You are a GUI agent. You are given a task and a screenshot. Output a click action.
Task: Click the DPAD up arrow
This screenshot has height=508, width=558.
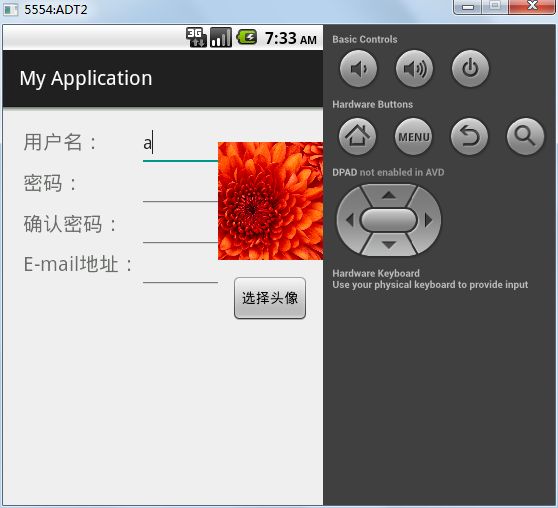389,195
